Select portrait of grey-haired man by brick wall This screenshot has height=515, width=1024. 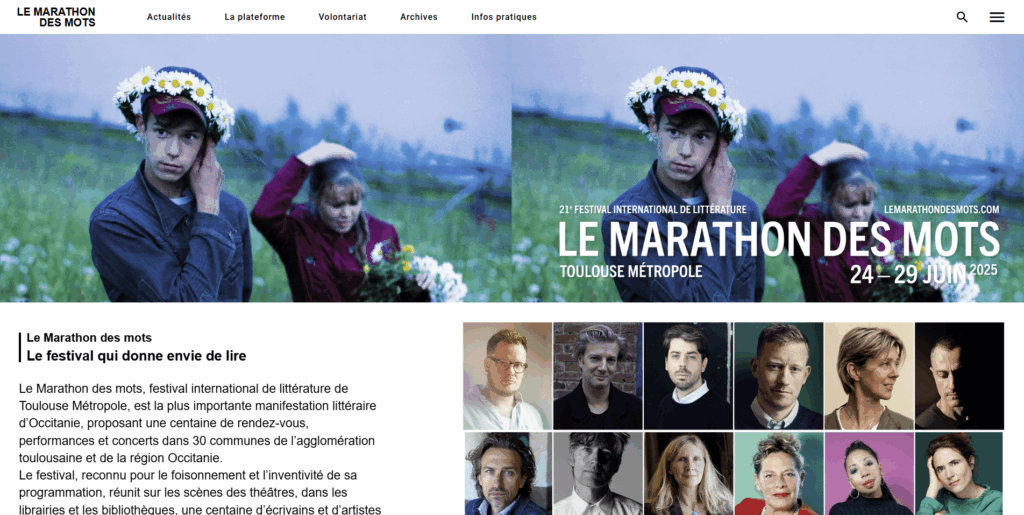[x=598, y=376]
